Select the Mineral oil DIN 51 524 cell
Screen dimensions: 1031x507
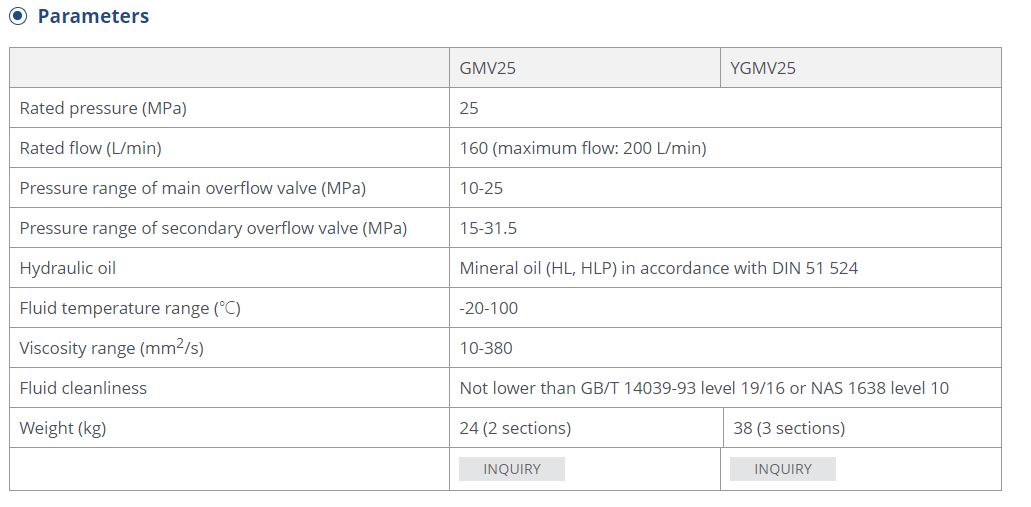(x=658, y=269)
